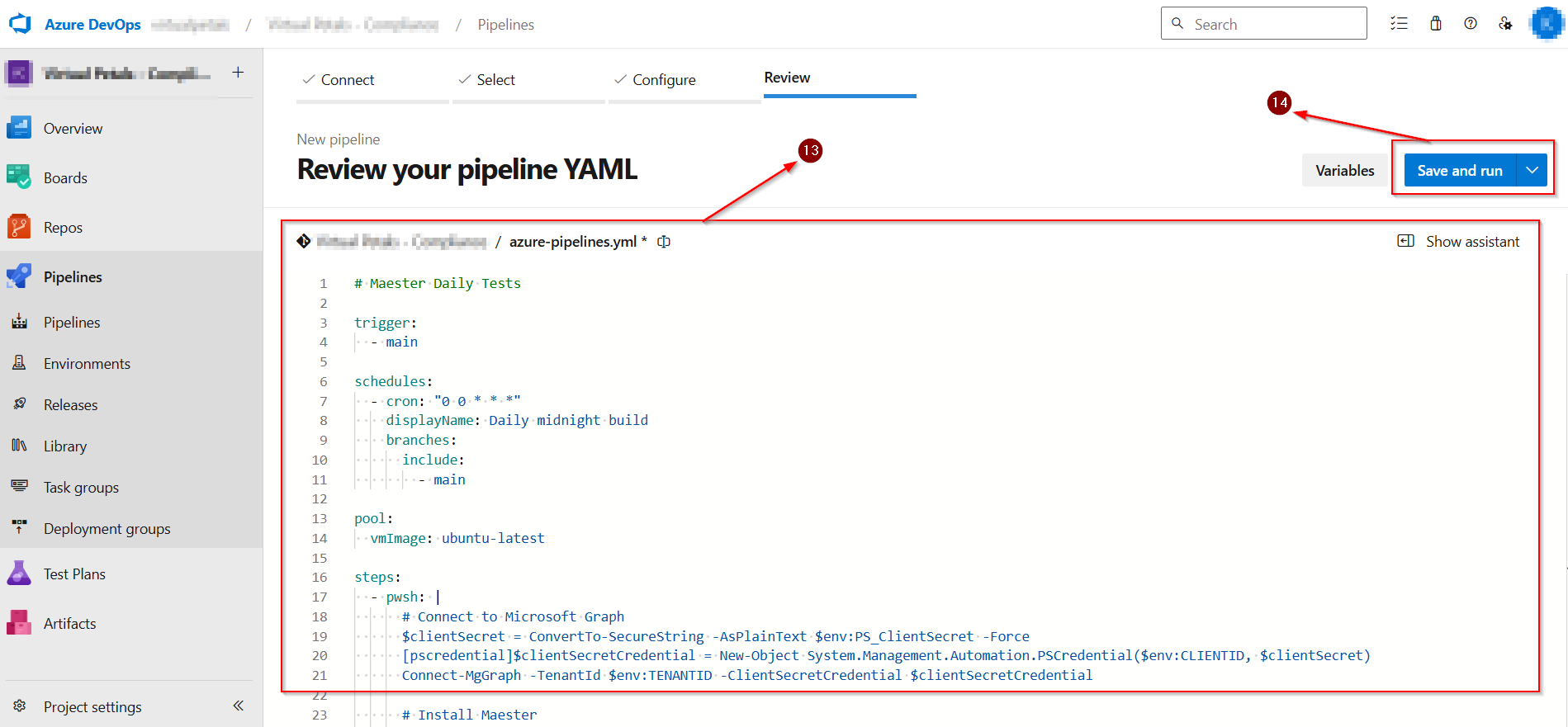1568x727 pixels.
Task: Open the Artifacts icon in sidebar
Action: [19, 623]
